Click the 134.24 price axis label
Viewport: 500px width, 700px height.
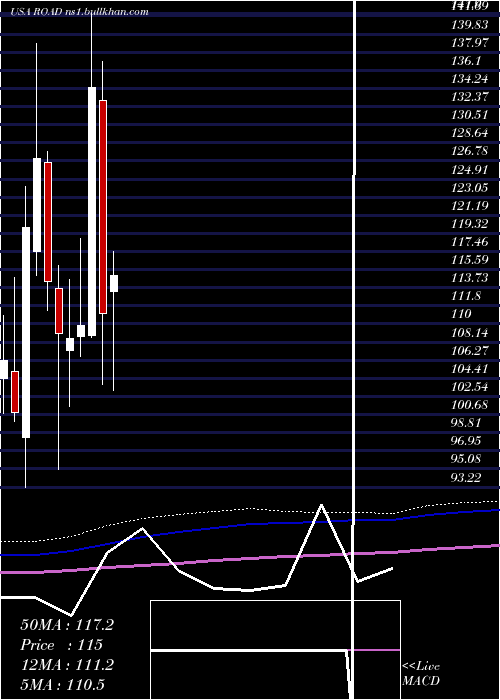470,79
